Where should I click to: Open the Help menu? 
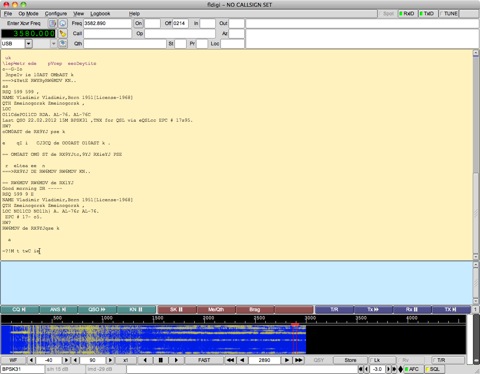coord(134,14)
